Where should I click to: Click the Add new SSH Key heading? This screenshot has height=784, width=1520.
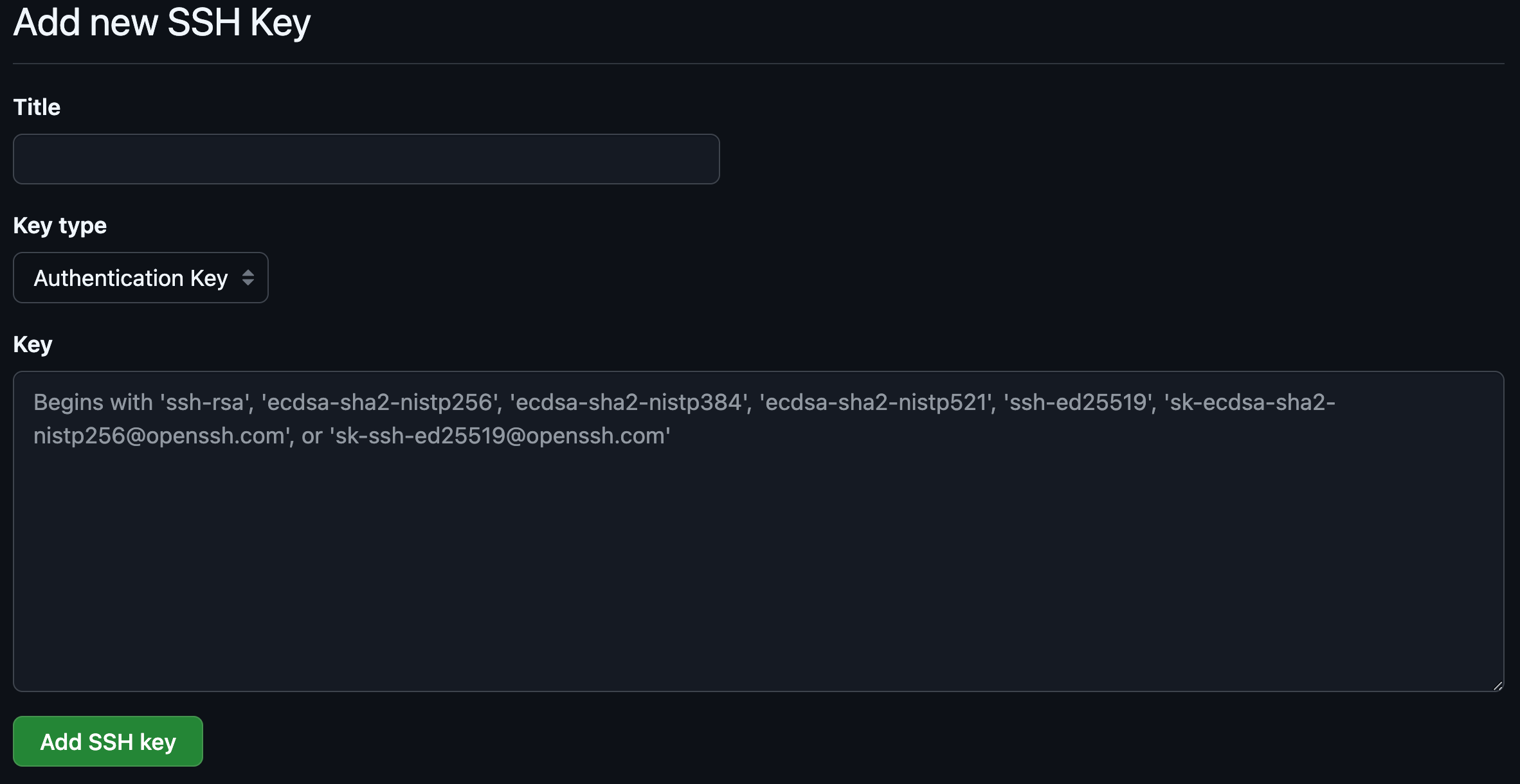point(162,22)
